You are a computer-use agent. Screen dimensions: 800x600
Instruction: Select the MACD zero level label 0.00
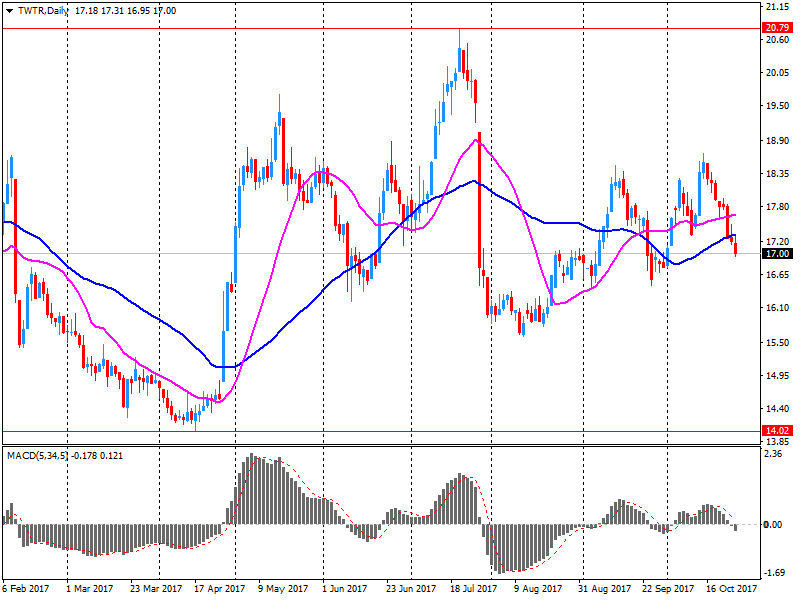click(773, 524)
